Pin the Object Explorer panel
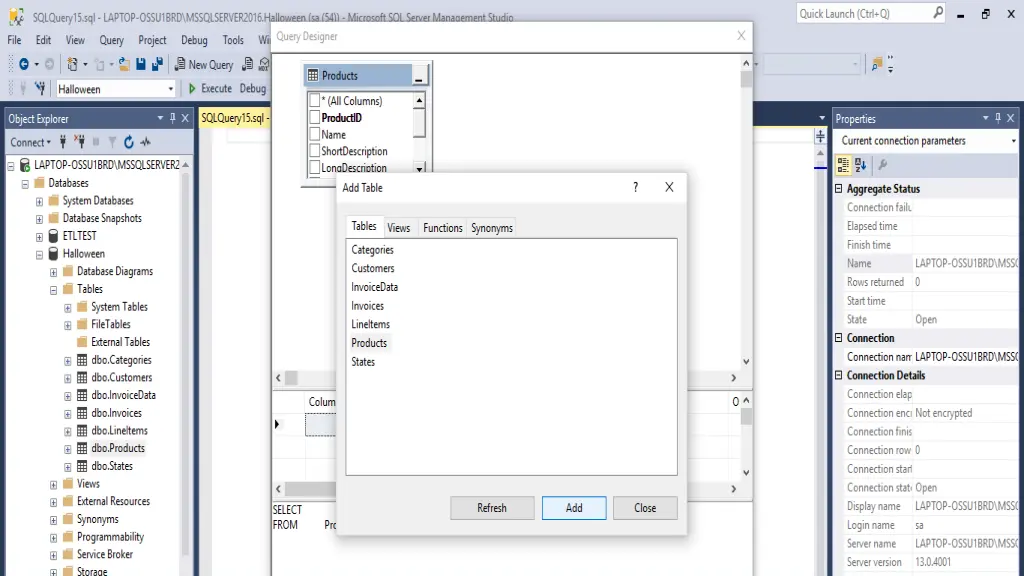 (173, 118)
